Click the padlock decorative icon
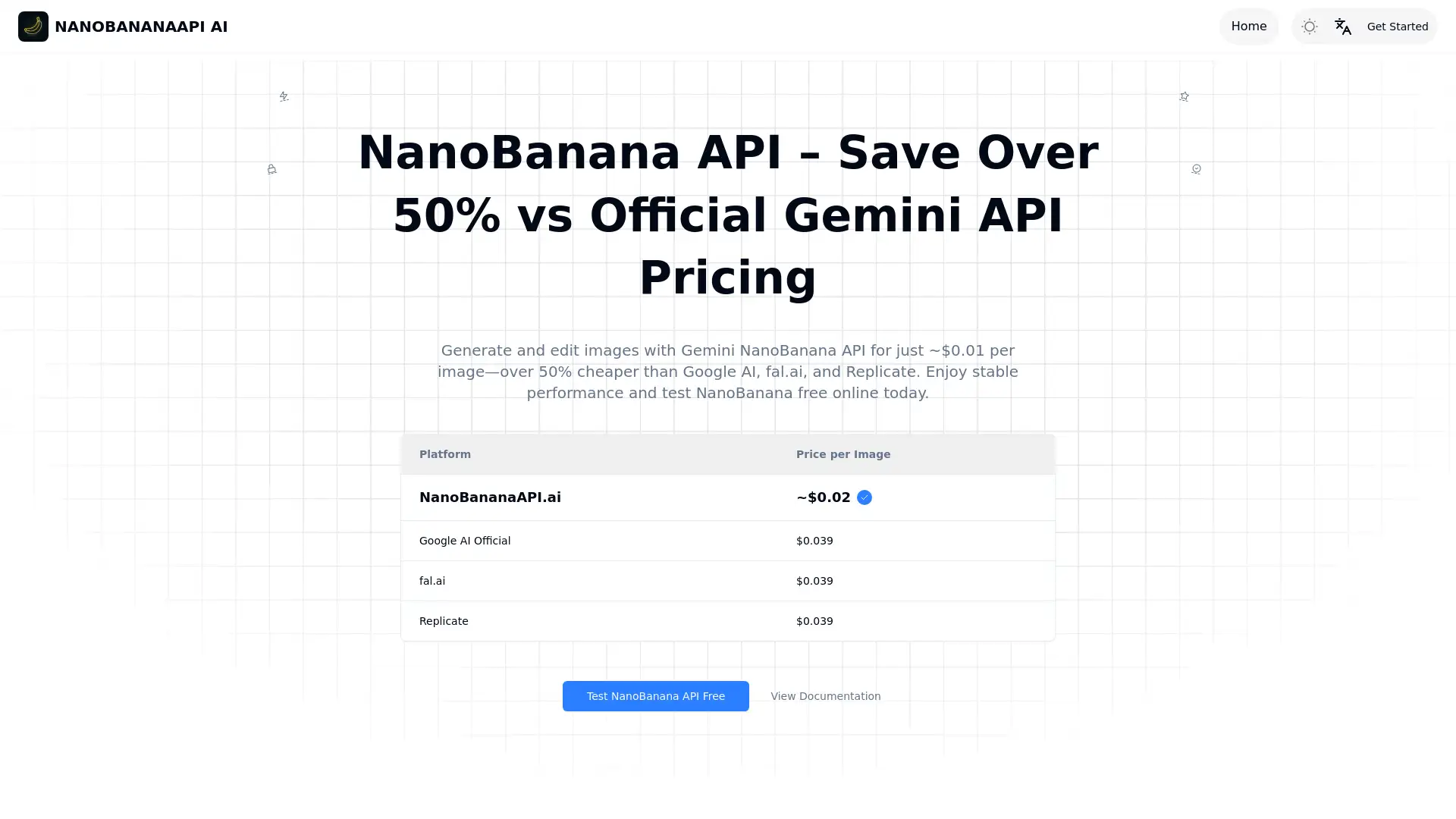The image size is (1456, 819). (x=271, y=169)
